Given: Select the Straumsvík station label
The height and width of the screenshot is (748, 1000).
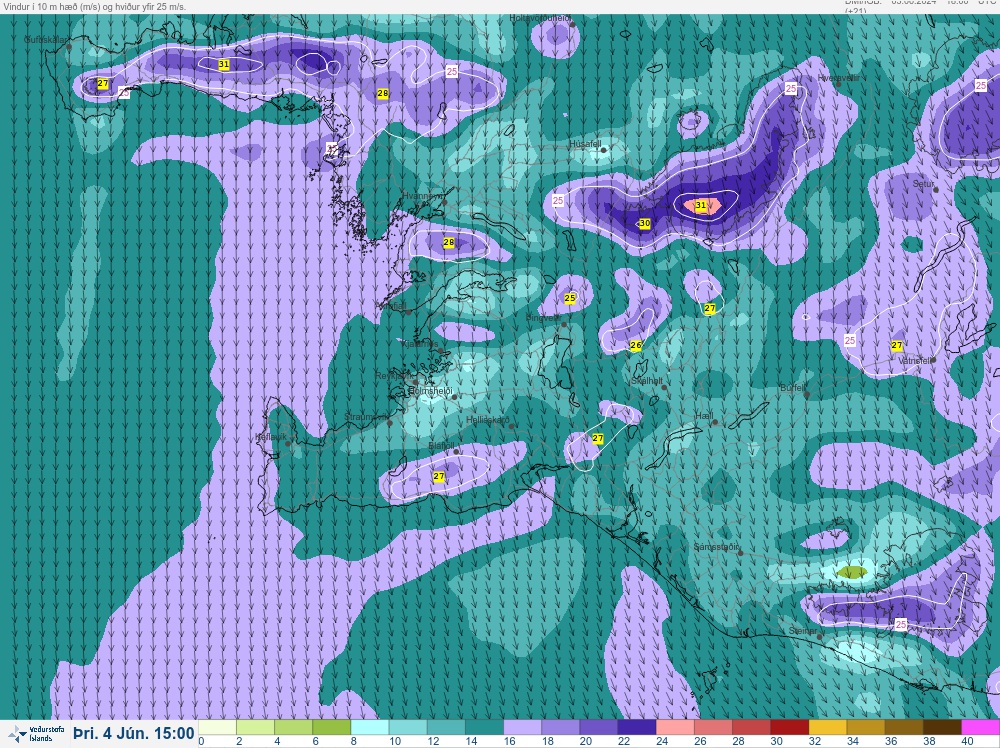Looking at the screenshot, I should (x=365, y=417).
